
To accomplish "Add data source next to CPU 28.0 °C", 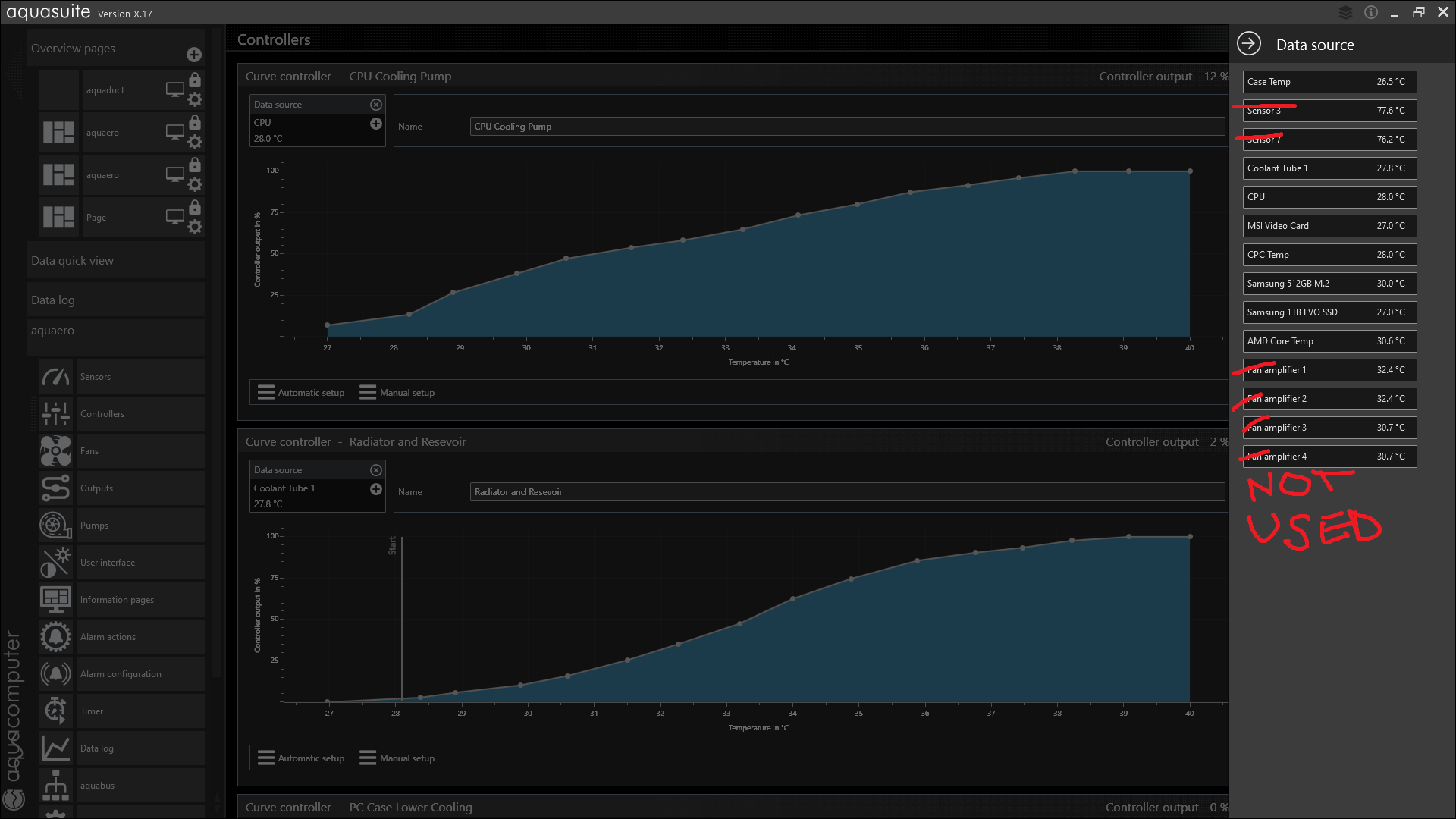I will click(x=376, y=124).
